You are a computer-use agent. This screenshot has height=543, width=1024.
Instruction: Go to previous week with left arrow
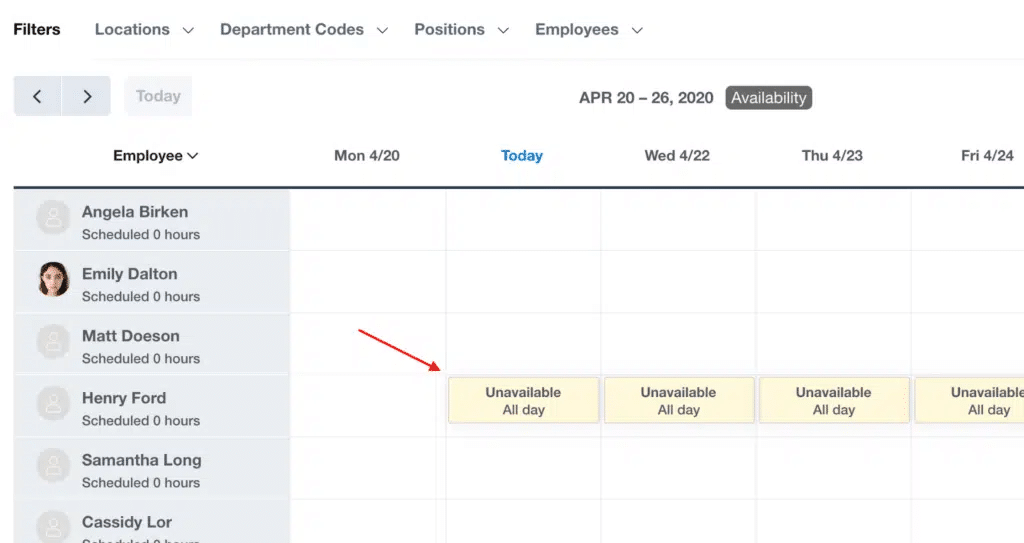(38, 96)
